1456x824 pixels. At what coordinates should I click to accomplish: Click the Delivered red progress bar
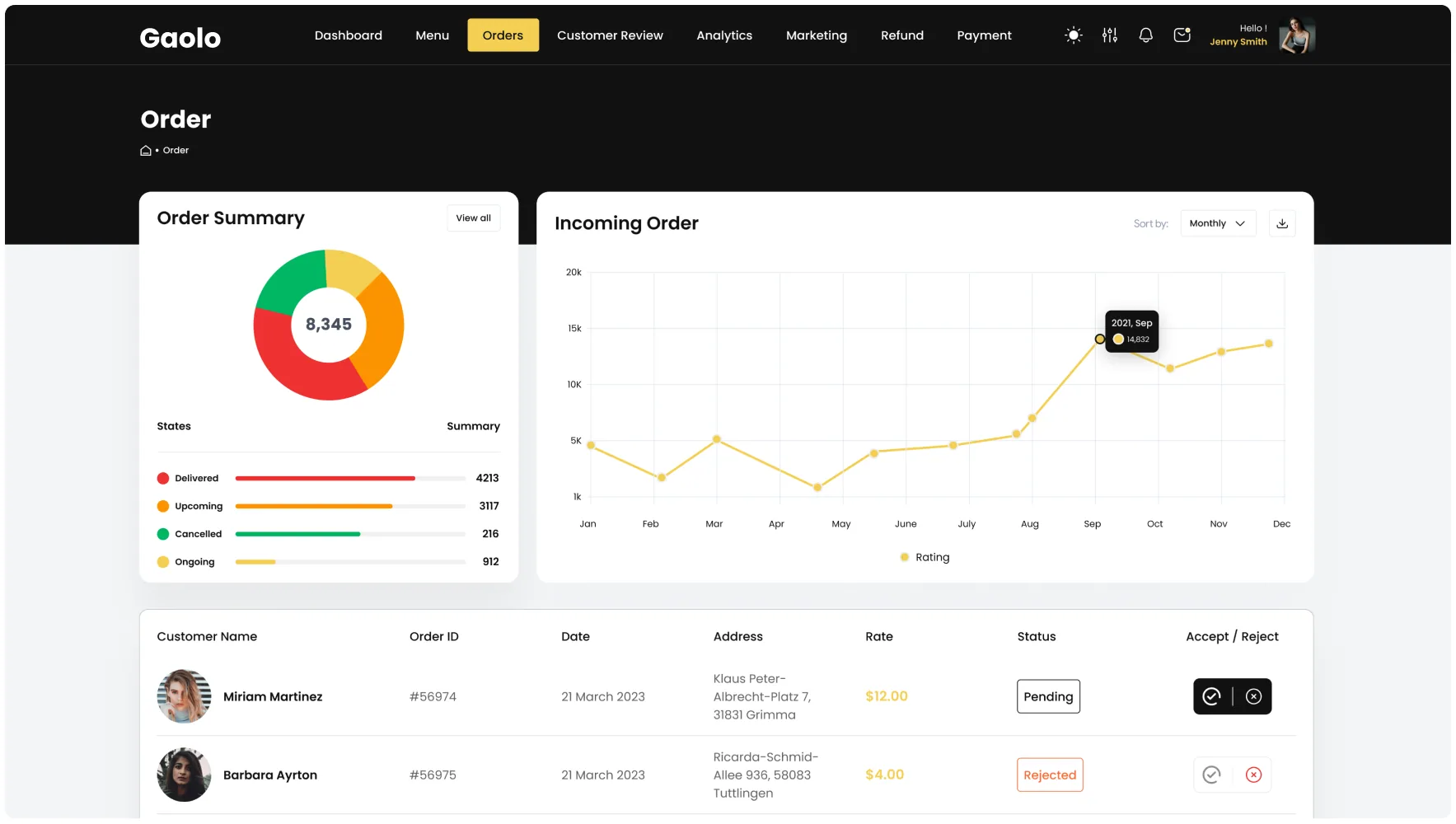point(325,478)
